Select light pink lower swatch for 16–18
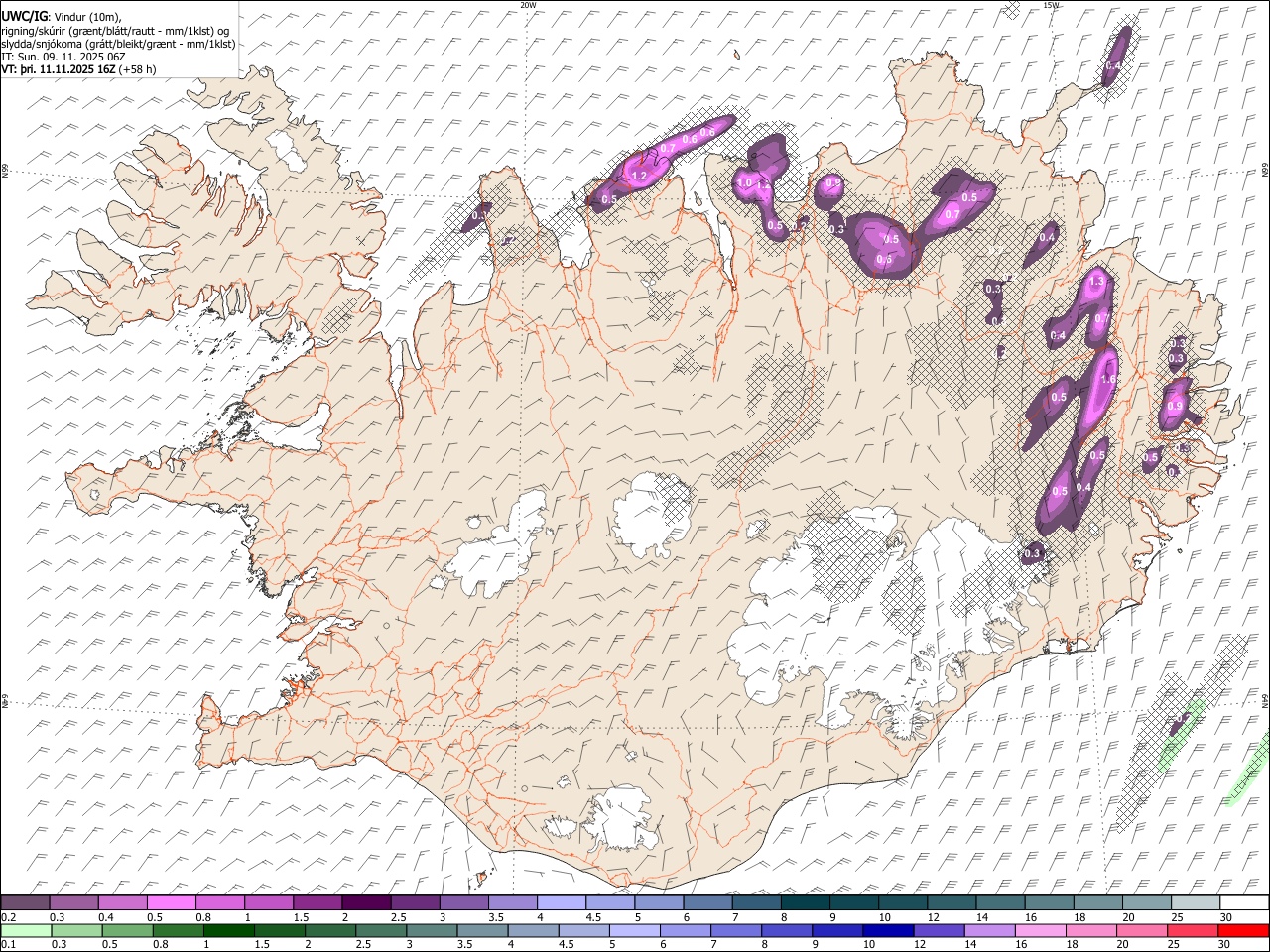 [x=1040, y=930]
